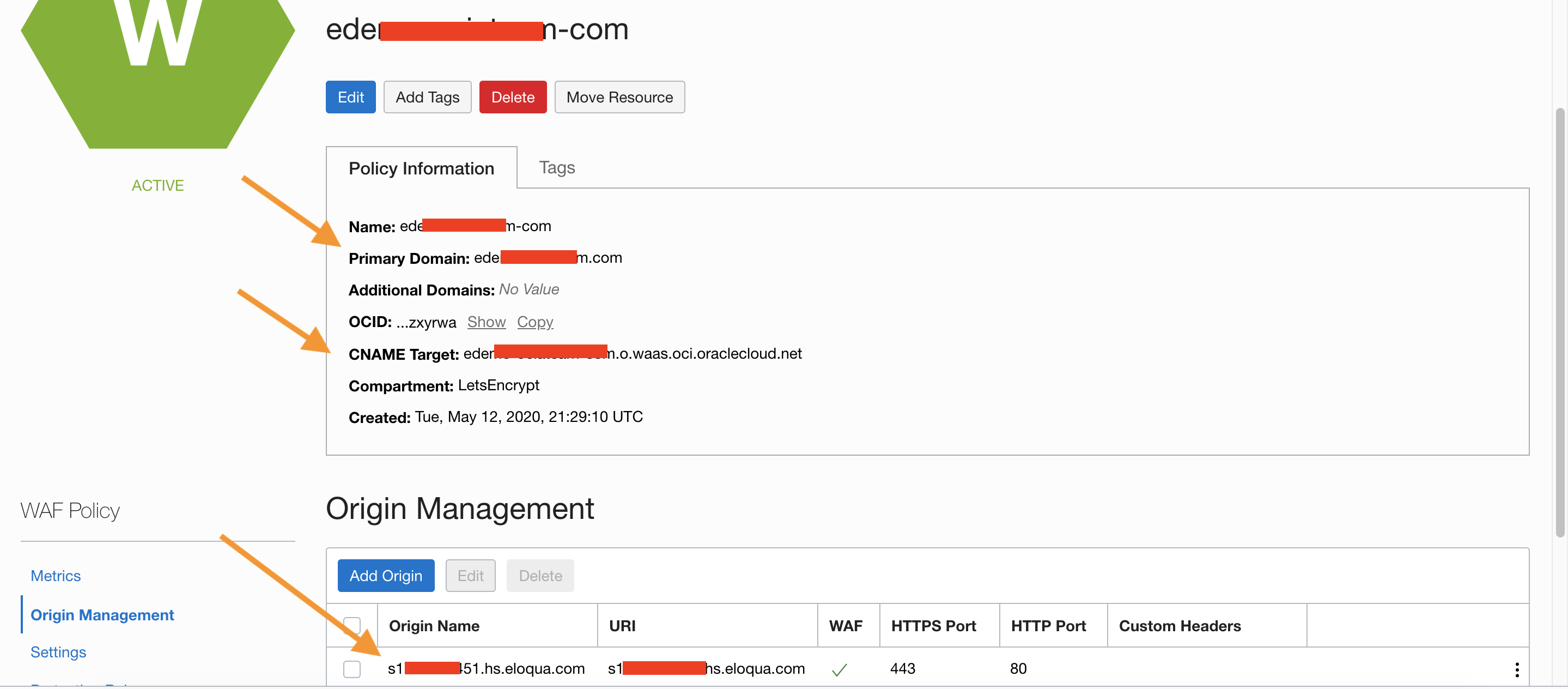Screen dimensions: 1568x689
Task: Click the vertical page scrollbar
Action: pos(1559,323)
